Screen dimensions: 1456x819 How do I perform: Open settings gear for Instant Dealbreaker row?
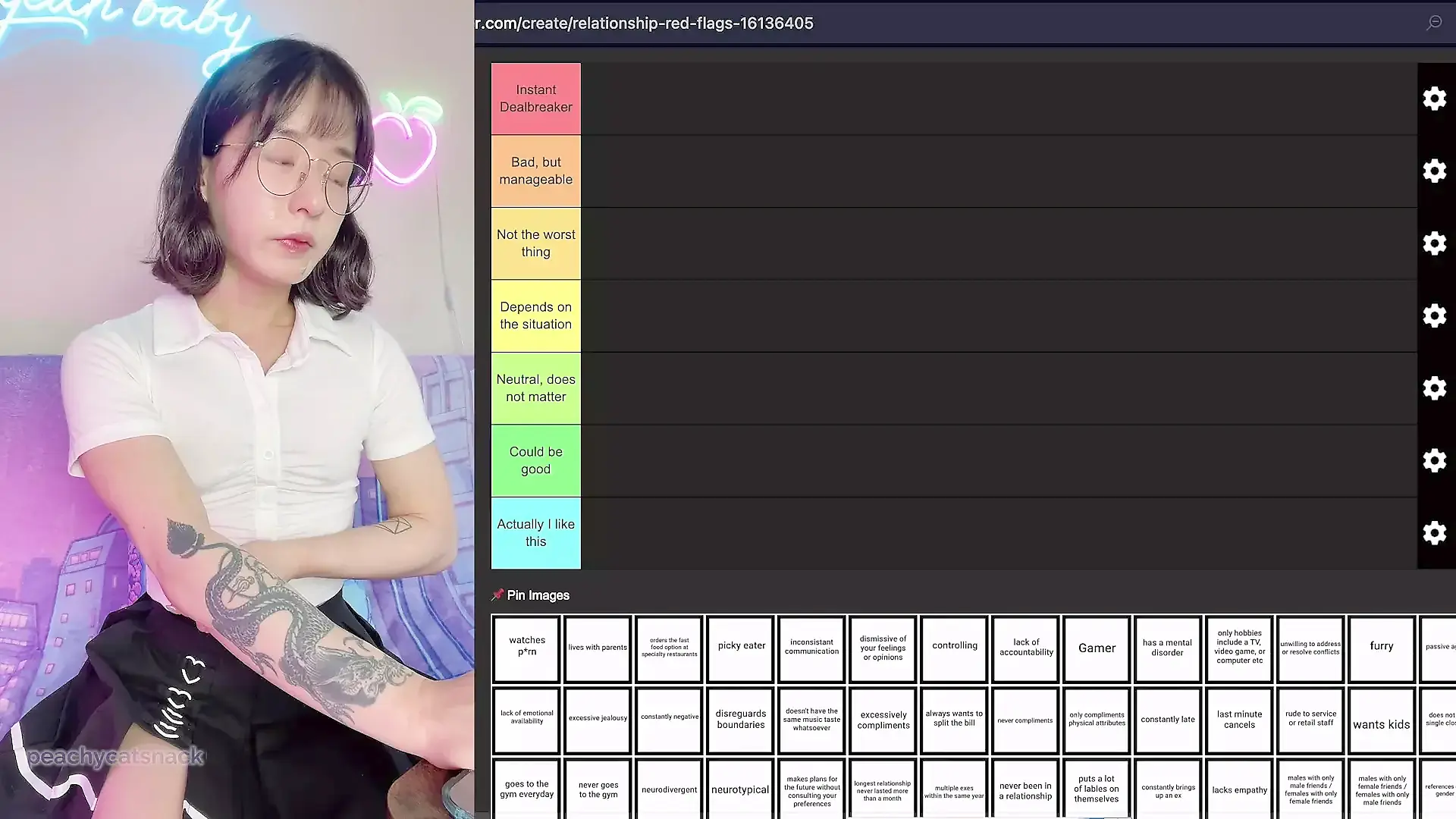[1434, 99]
